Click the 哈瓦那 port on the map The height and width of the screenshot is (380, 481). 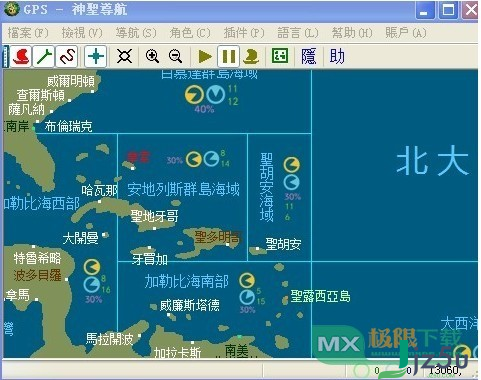(99, 191)
